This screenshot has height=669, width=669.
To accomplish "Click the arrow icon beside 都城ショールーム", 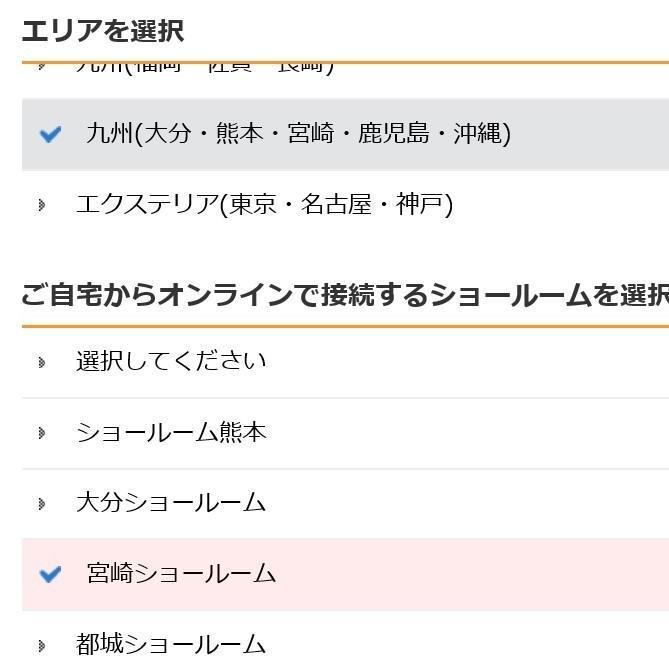I will [x=42, y=645].
